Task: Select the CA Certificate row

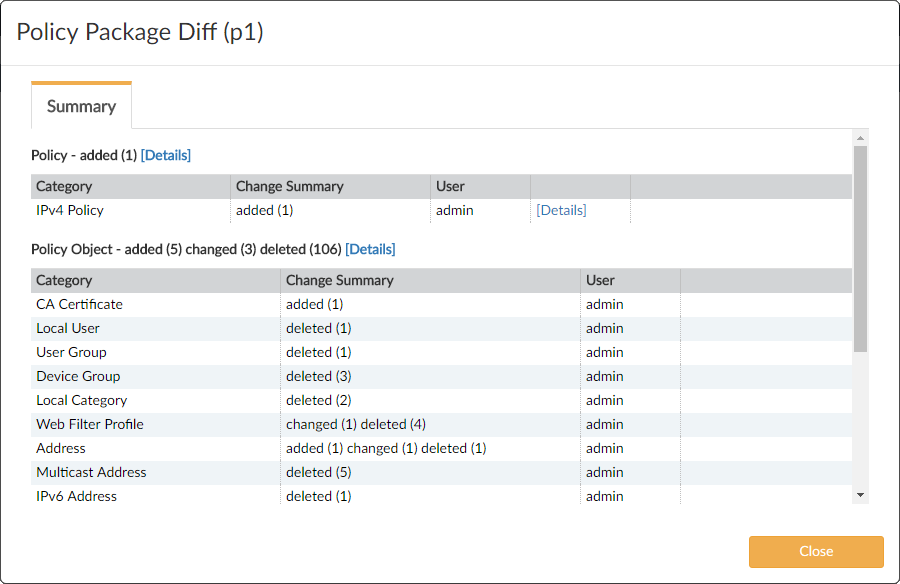Action: click(79, 304)
